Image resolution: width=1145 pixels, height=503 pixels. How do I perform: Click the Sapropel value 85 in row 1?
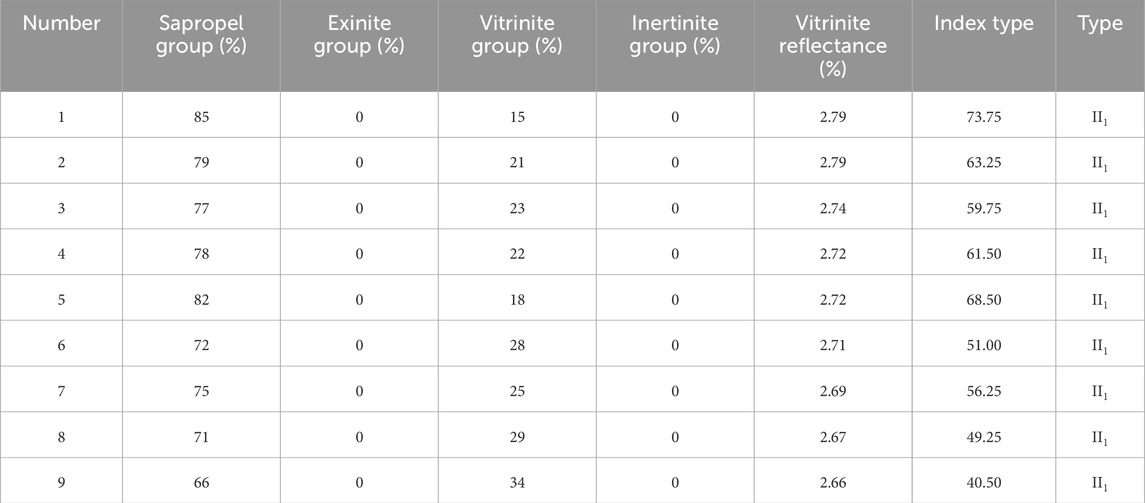(x=201, y=116)
